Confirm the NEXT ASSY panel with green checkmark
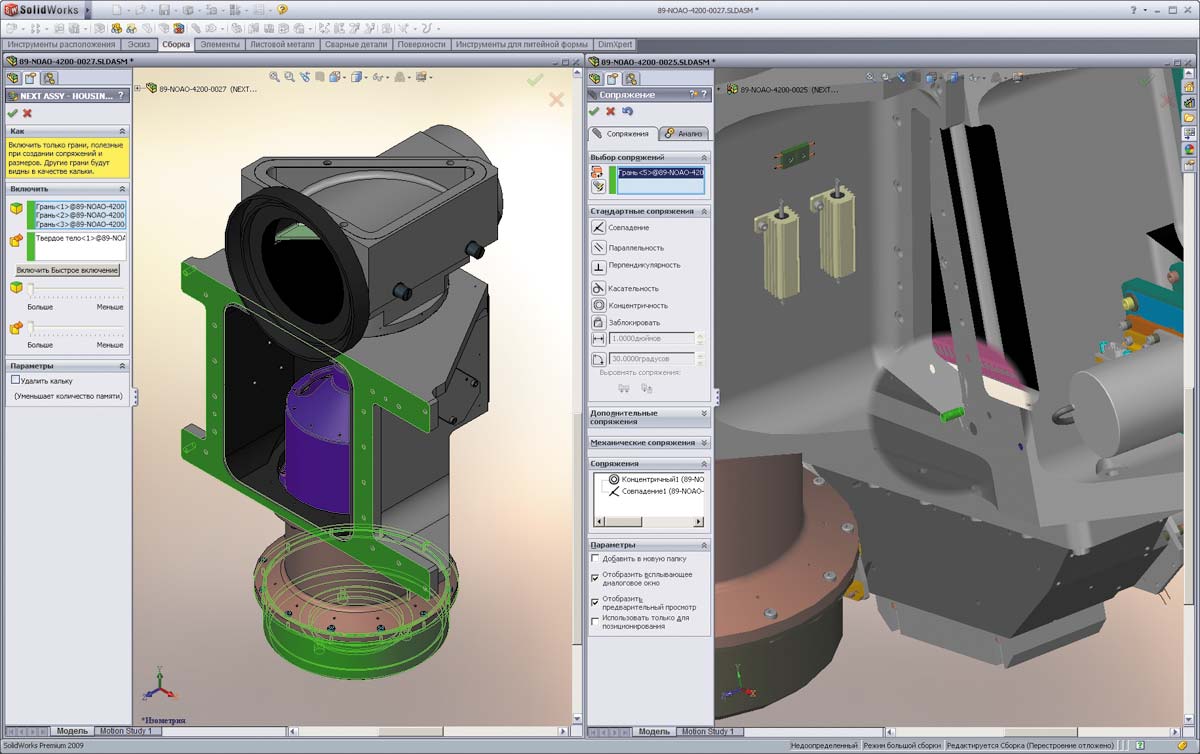1200x754 pixels. click(12, 113)
